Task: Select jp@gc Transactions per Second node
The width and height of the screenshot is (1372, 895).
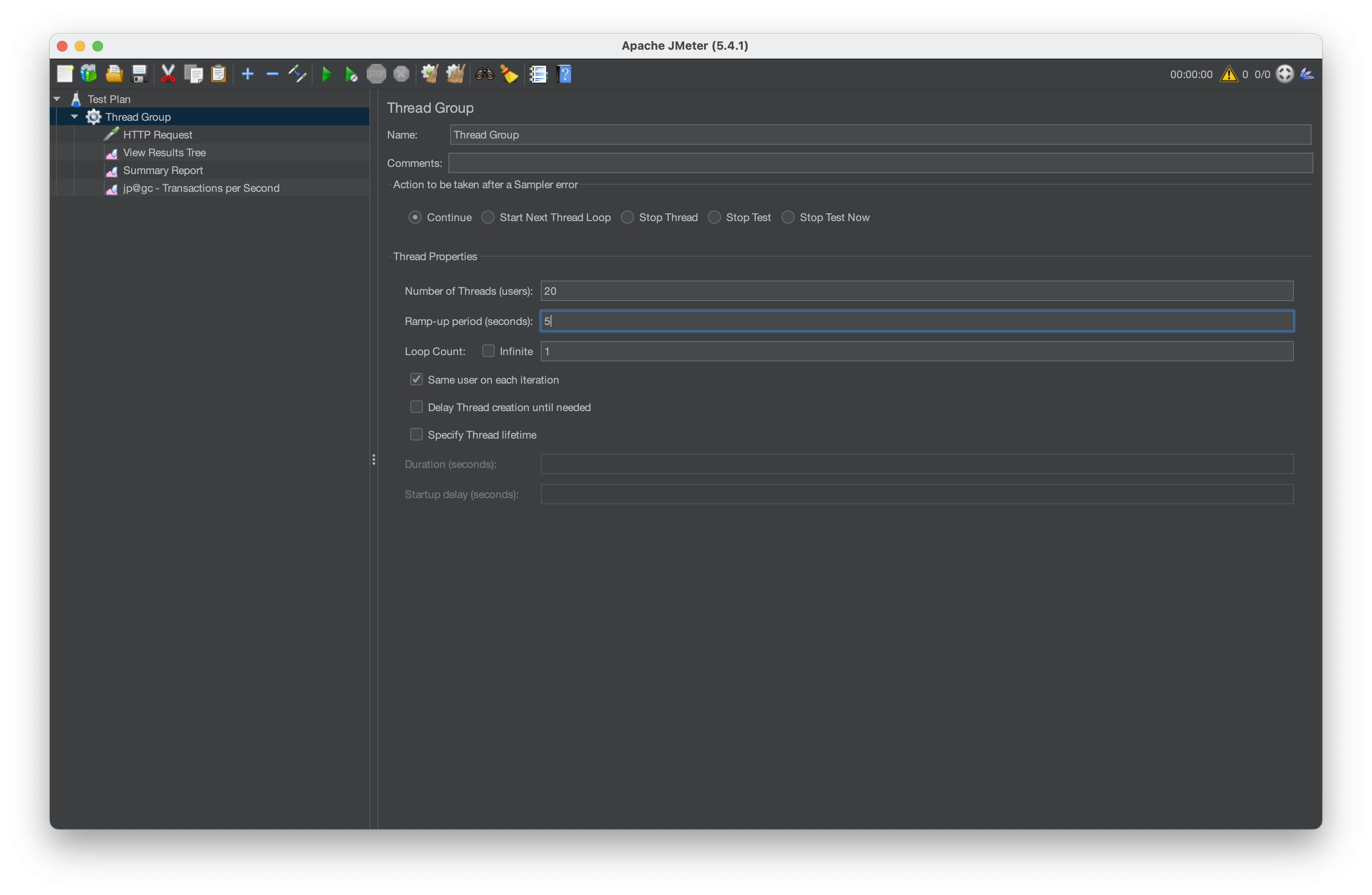Action: pyautogui.click(x=201, y=188)
